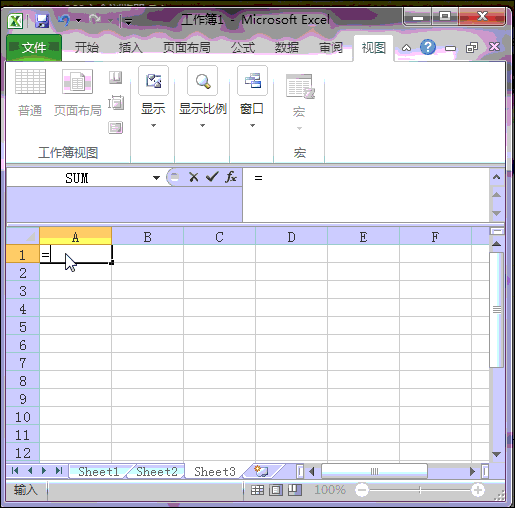515x508 pixels.
Task: Click vertical scrollbar up arrow
Action: [x=497, y=244]
